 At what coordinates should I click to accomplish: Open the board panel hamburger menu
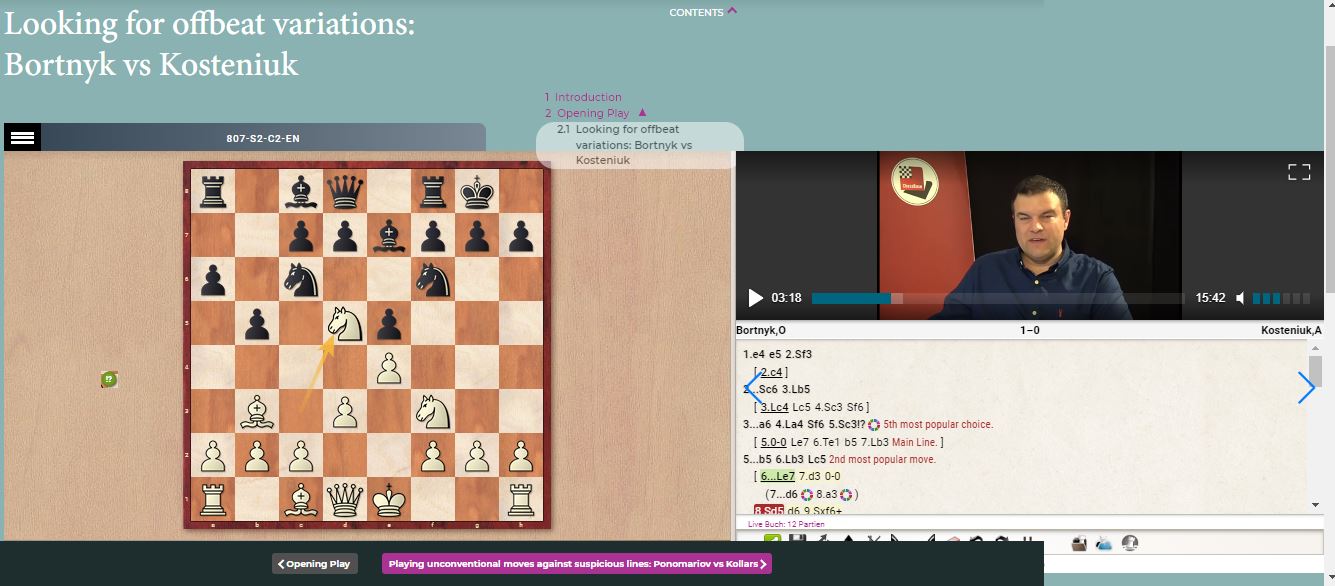(23, 137)
